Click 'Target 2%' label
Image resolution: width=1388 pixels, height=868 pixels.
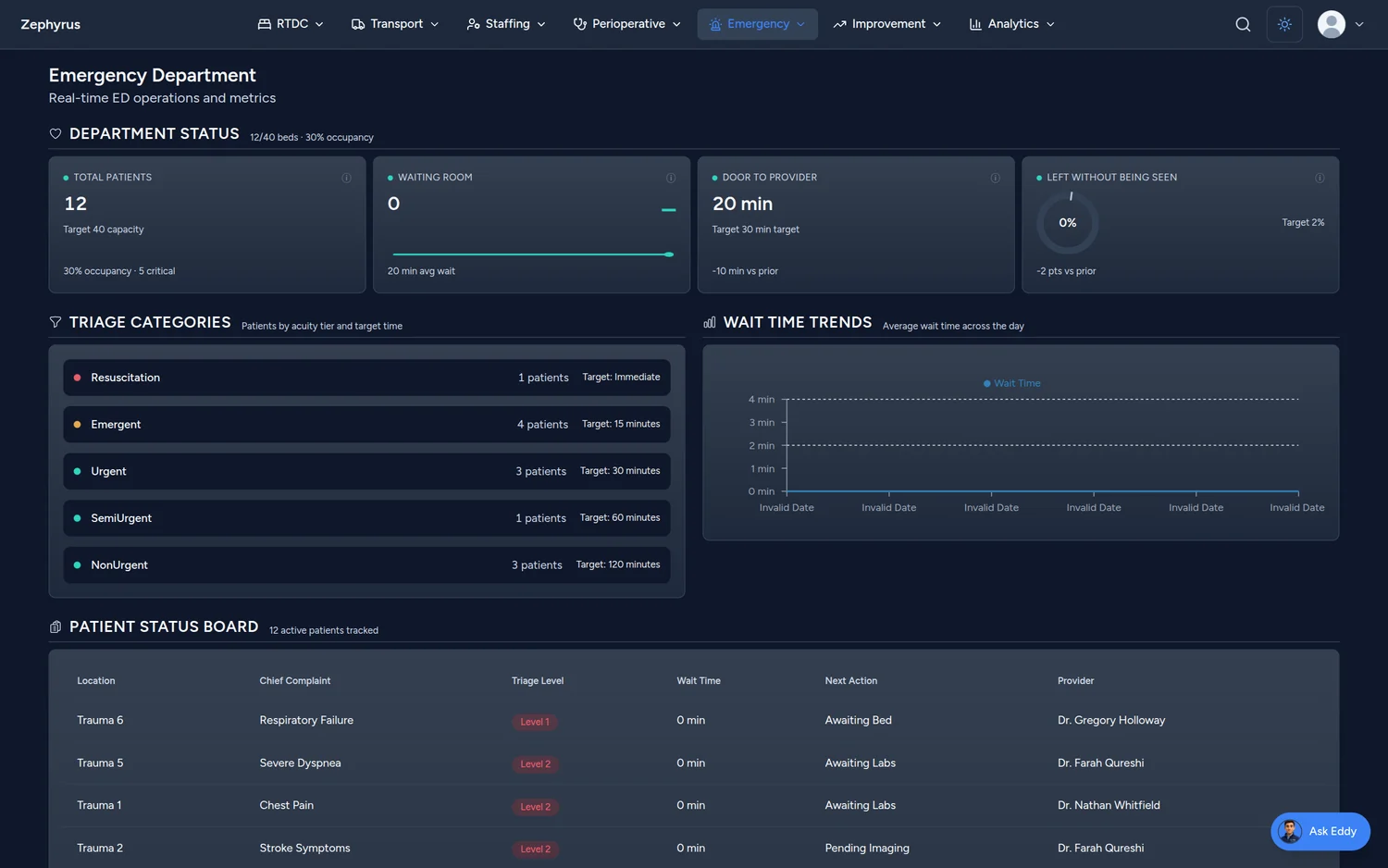(x=1303, y=223)
